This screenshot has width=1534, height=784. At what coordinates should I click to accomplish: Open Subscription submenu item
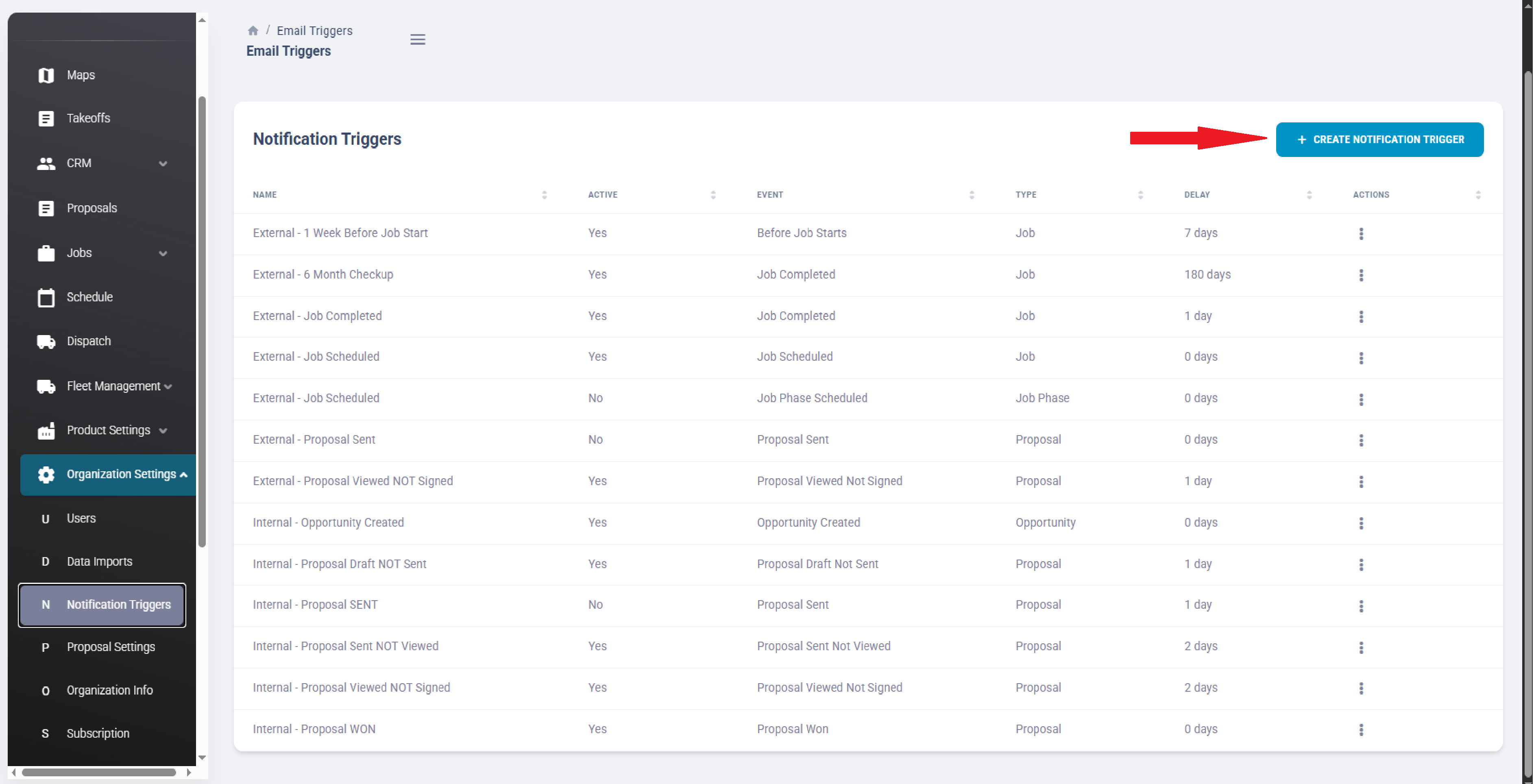pos(102,734)
